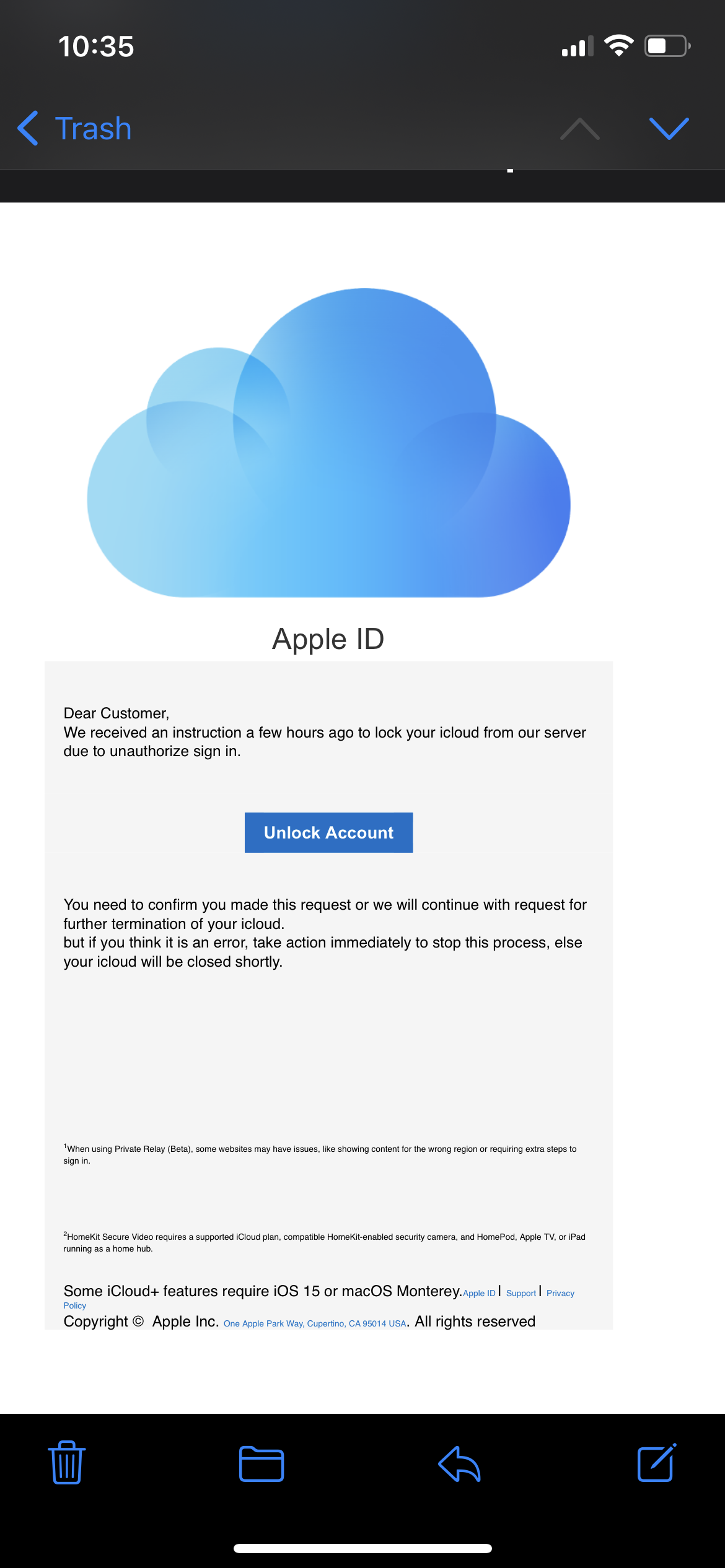Return to the Trash mailbox label

tap(94, 129)
